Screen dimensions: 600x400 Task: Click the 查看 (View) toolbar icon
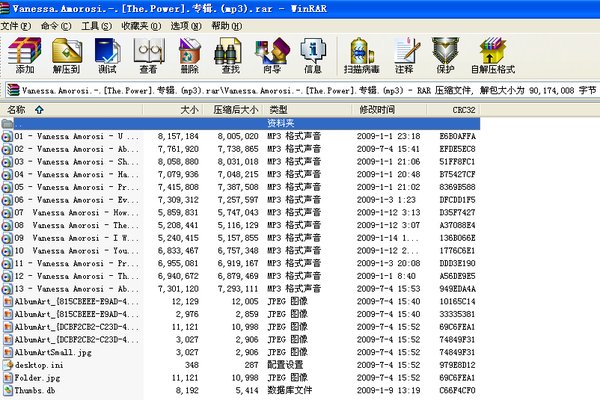148,56
